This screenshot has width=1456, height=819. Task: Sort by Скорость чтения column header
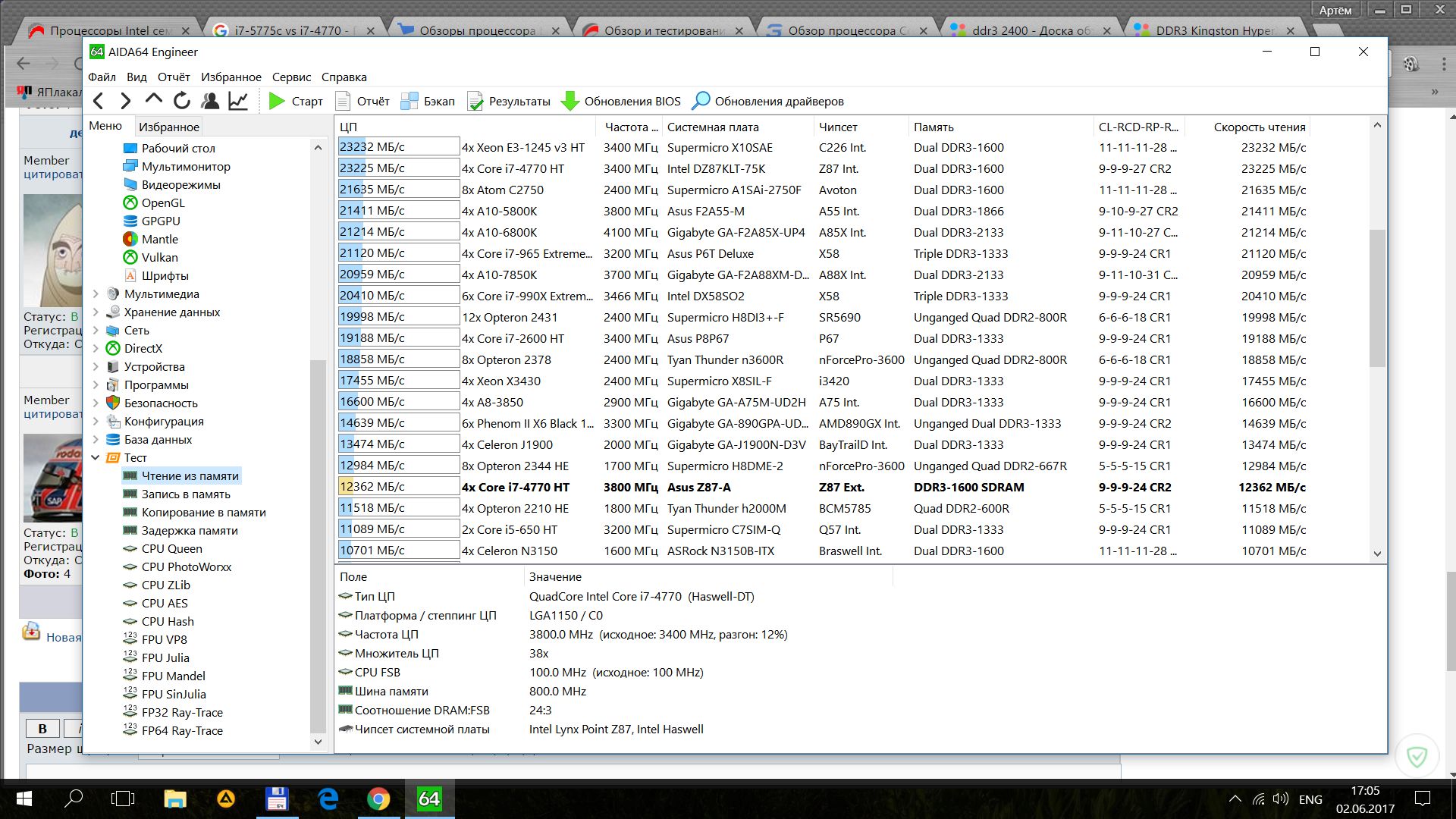1259,127
